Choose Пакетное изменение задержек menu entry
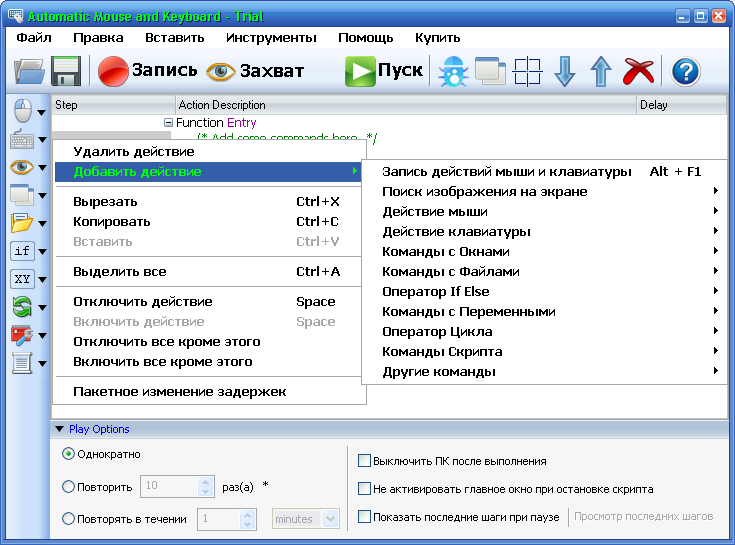Screen dimensions: 735x545 (x=208, y=391)
